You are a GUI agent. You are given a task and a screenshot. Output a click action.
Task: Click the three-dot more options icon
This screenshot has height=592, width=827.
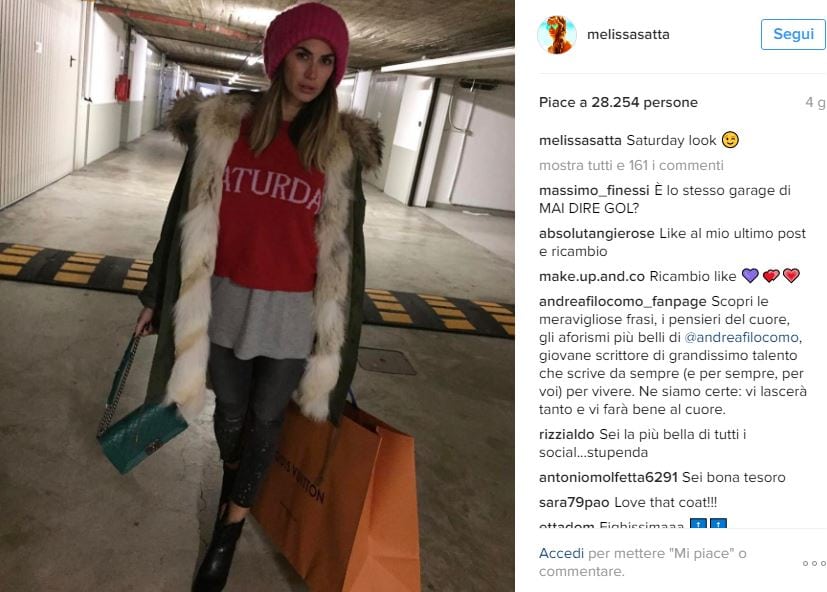(814, 564)
